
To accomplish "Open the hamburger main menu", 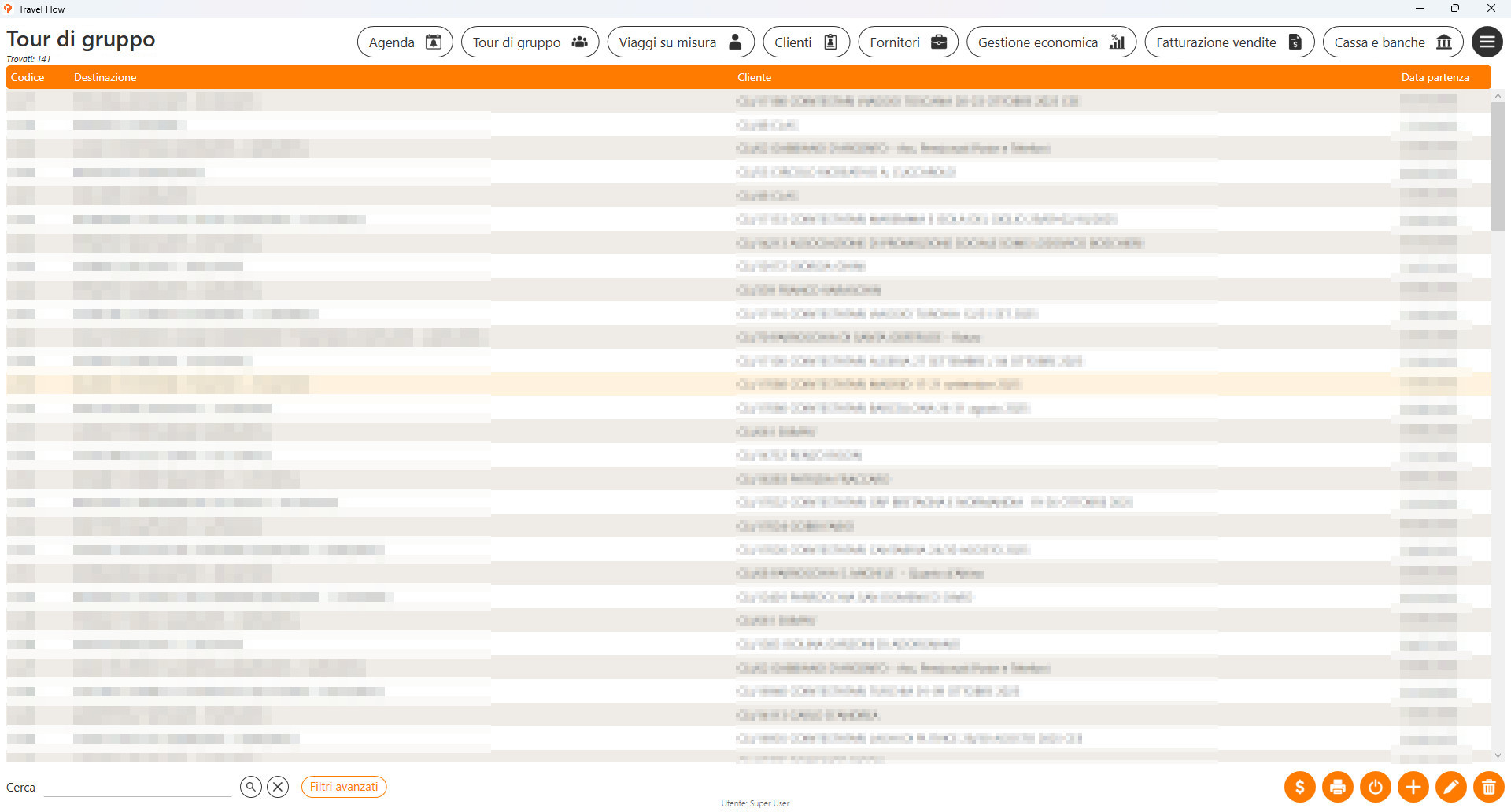I will click(x=1487, y=42).
